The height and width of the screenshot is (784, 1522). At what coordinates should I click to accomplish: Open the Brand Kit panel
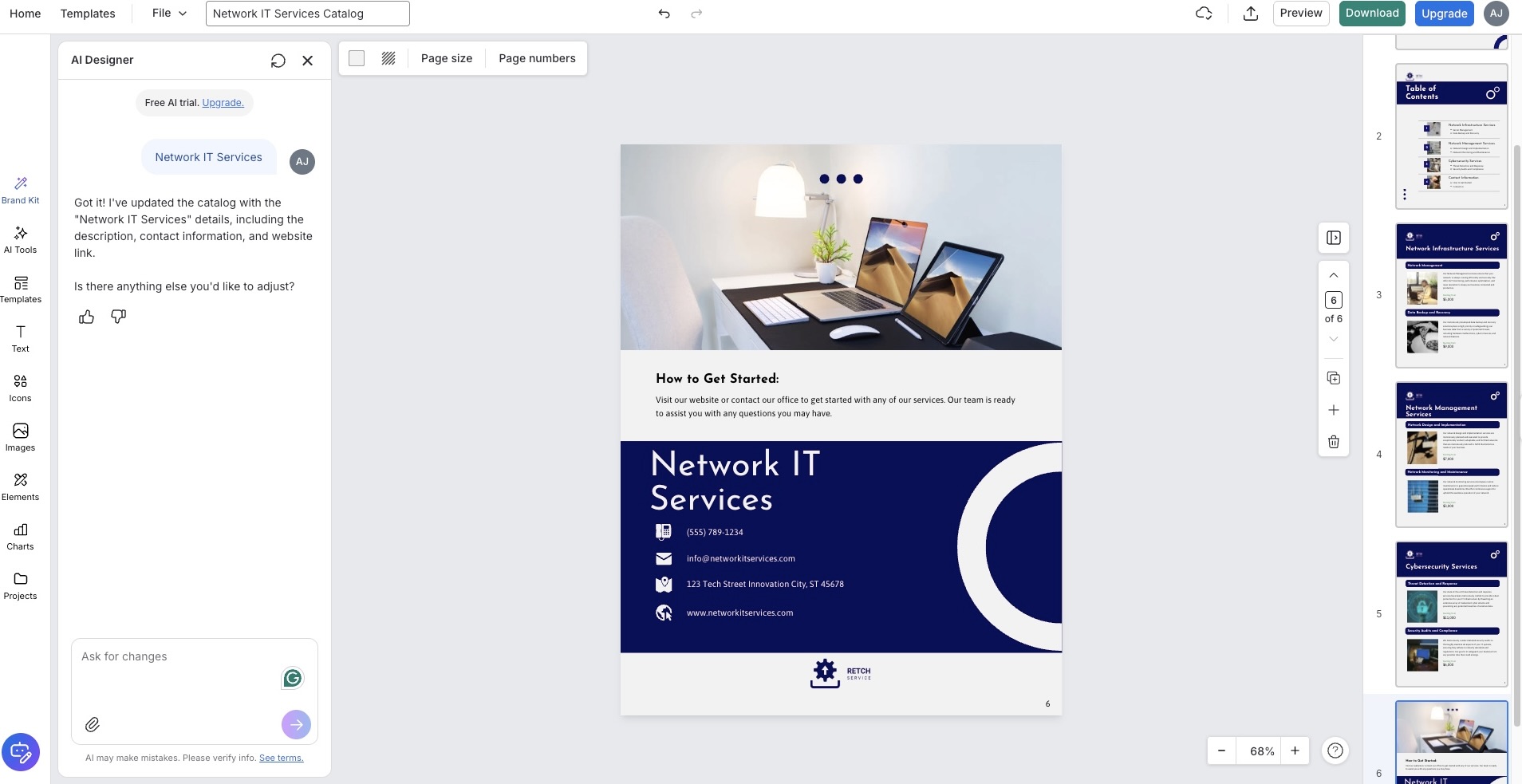click(x=21, y=190)
